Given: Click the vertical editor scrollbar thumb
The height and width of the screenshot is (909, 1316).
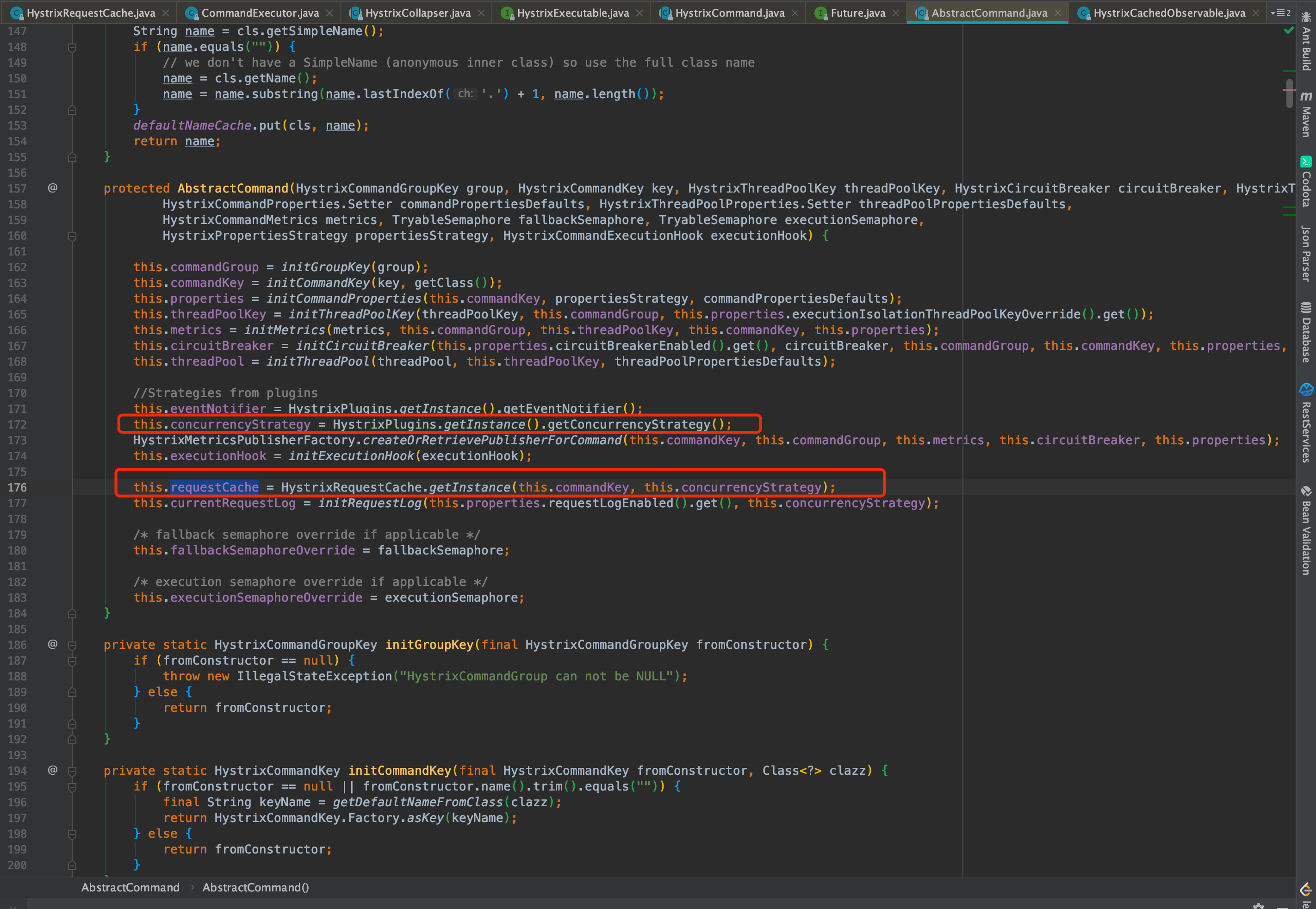Looking at the screenshot, I should pyautogui.click(x=1289, y=94).
